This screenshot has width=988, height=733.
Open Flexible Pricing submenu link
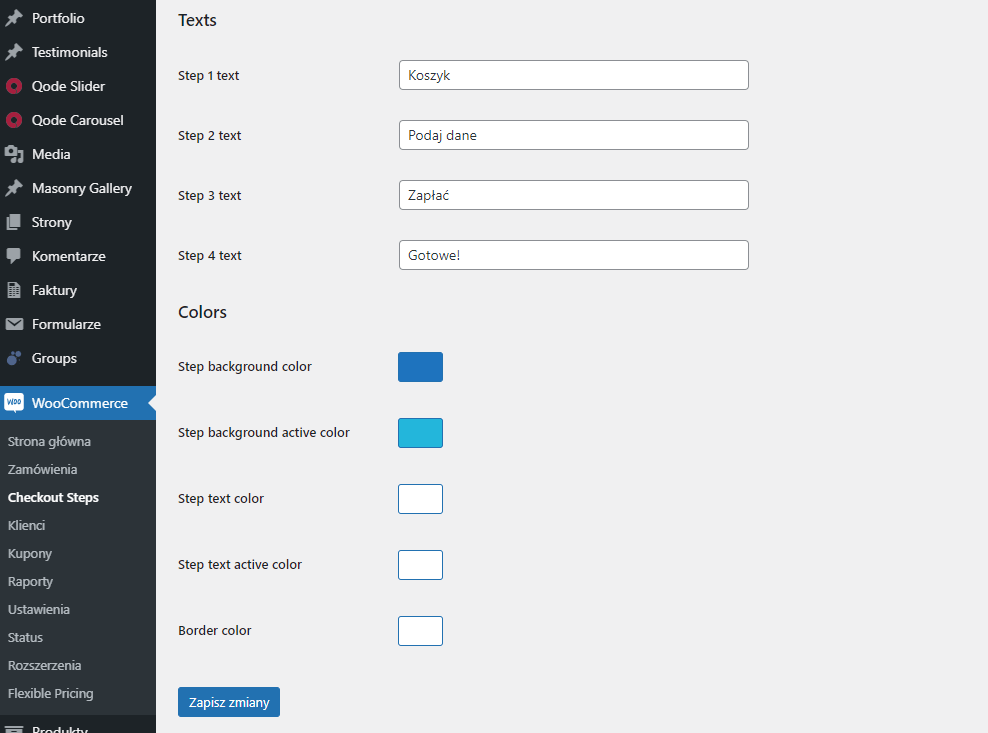tap(50, 694)
